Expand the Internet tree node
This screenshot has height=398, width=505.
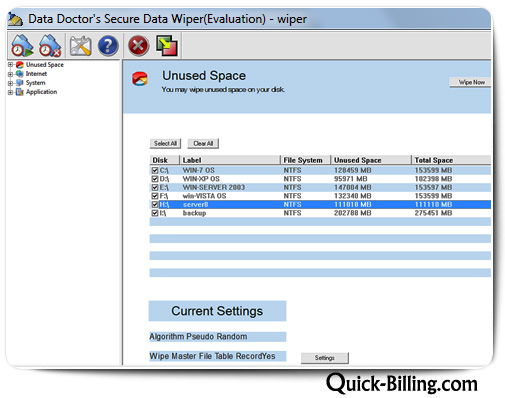coord(10,74)
